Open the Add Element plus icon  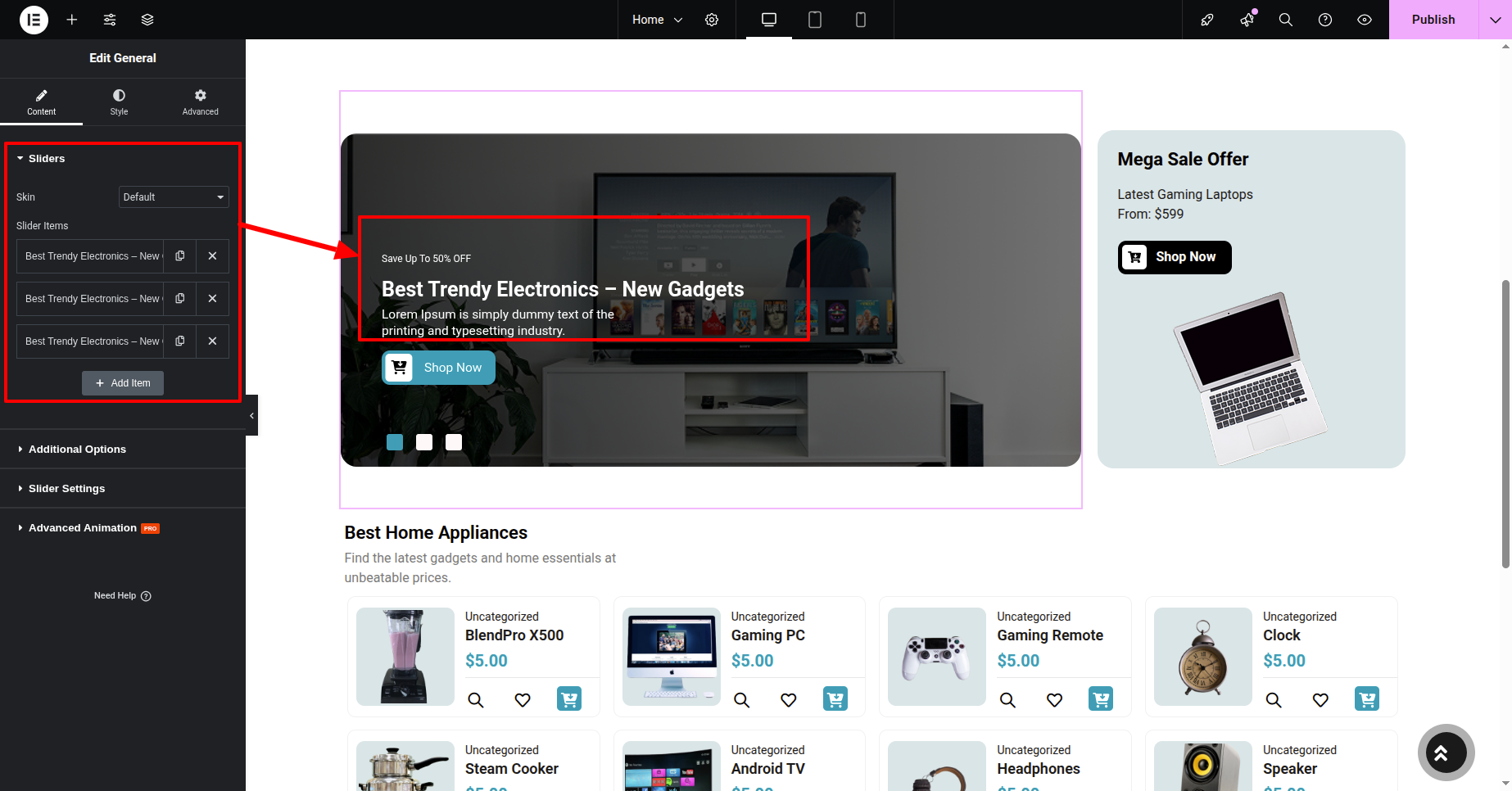pyautogui.click(x=72, y=20)
